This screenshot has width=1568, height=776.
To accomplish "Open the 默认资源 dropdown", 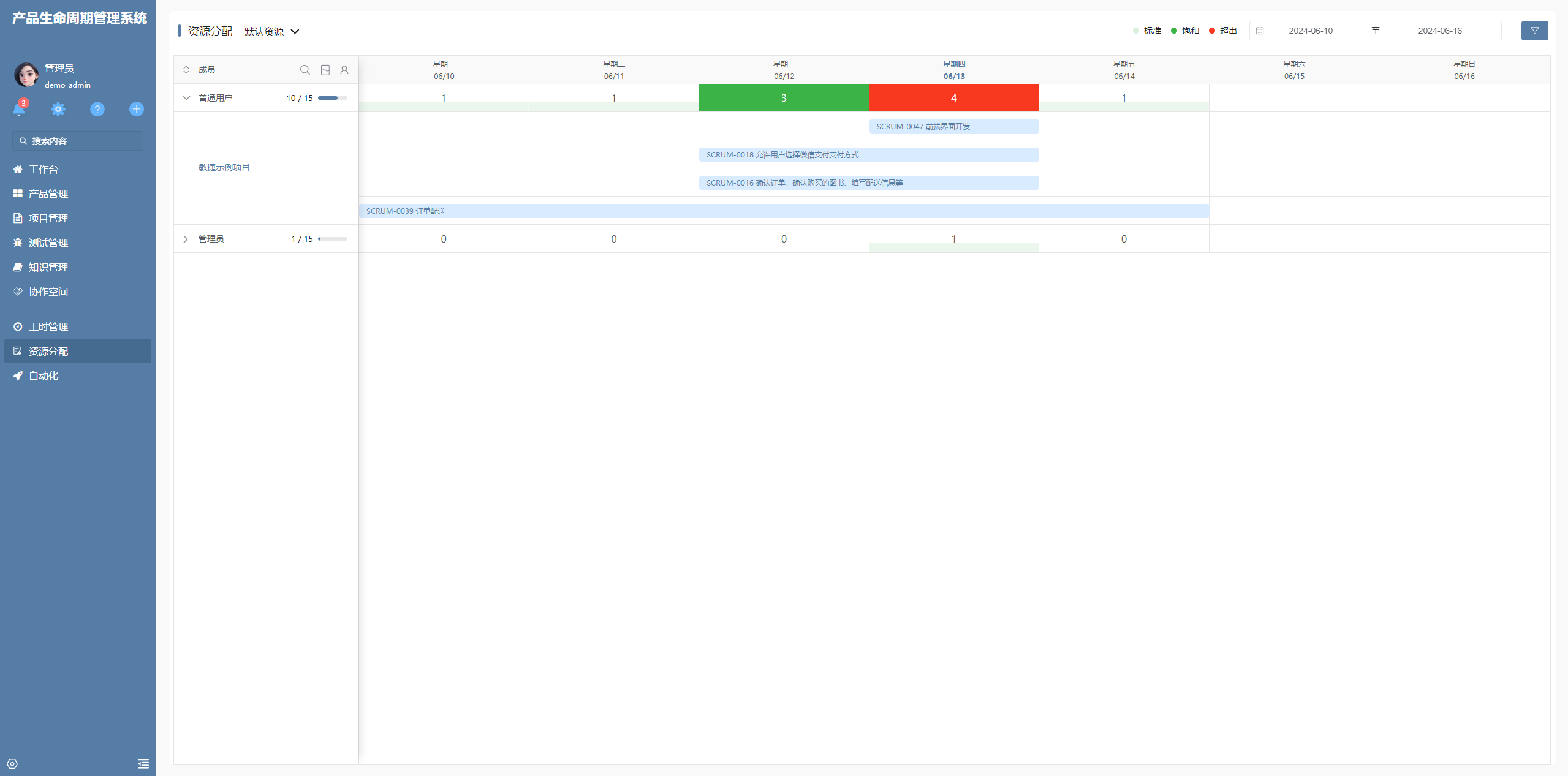I will point(272,31).
